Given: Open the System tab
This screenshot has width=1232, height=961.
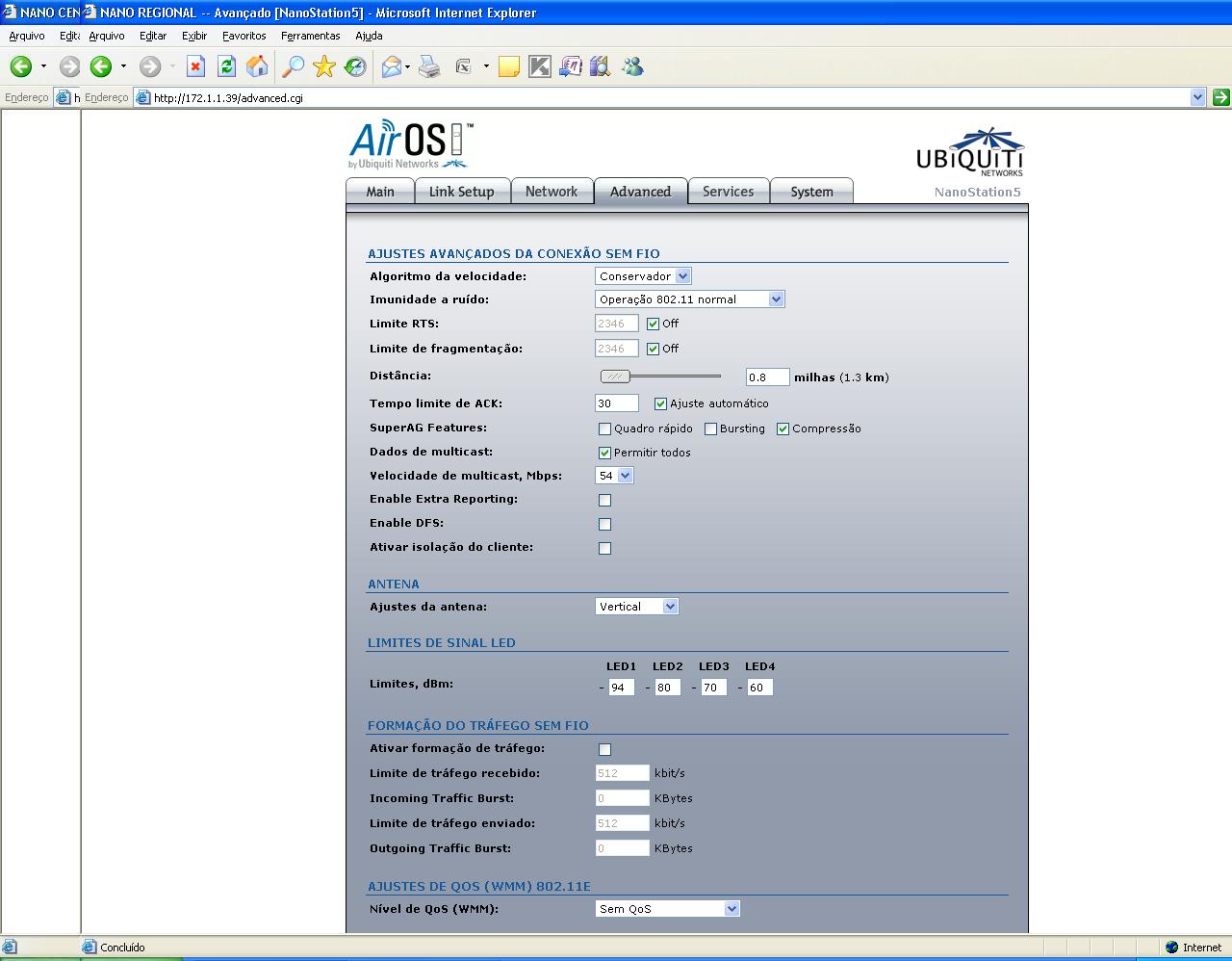Looking at the screenshot, I should (x=812, y=192).
